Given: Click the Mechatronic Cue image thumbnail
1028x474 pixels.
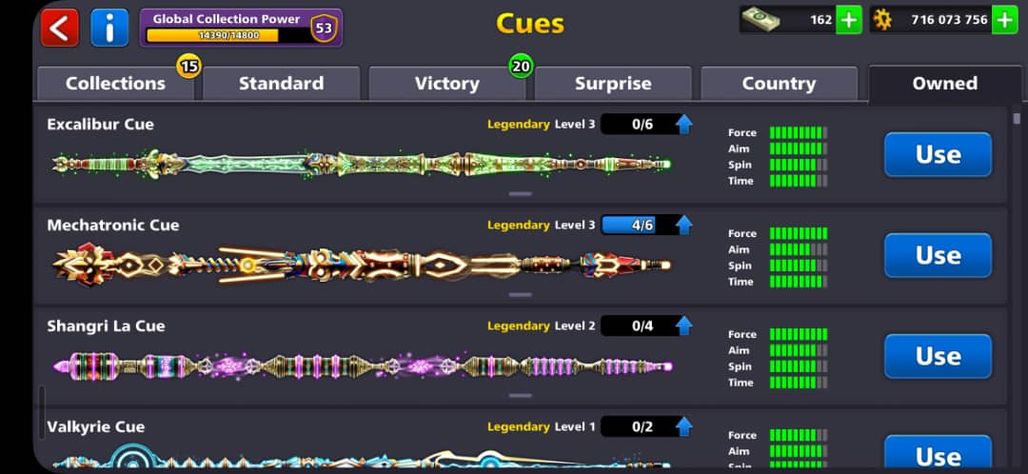Looking at the screenshot, I should [x=362, y=264].
